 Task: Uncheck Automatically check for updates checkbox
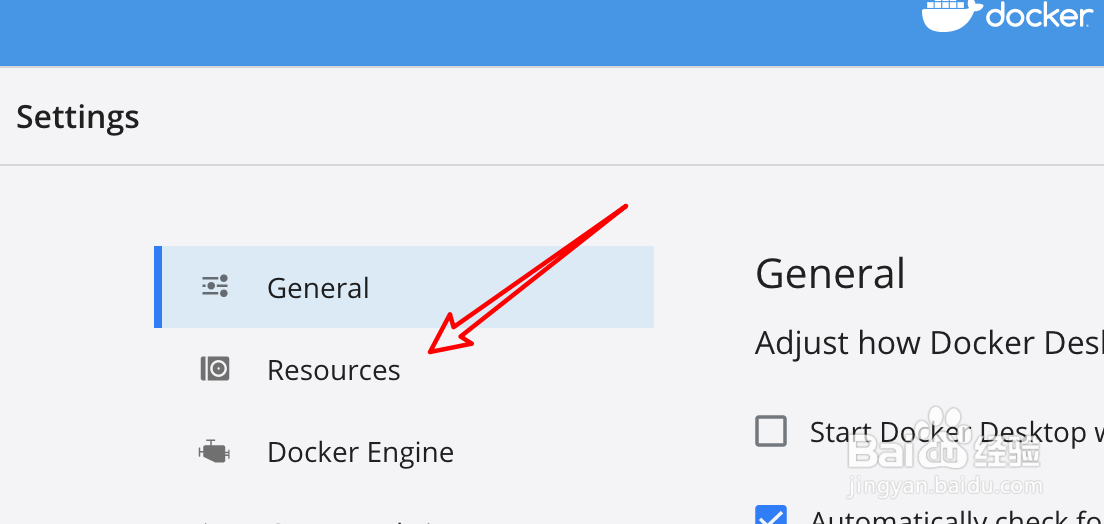[x=771, y=516]
